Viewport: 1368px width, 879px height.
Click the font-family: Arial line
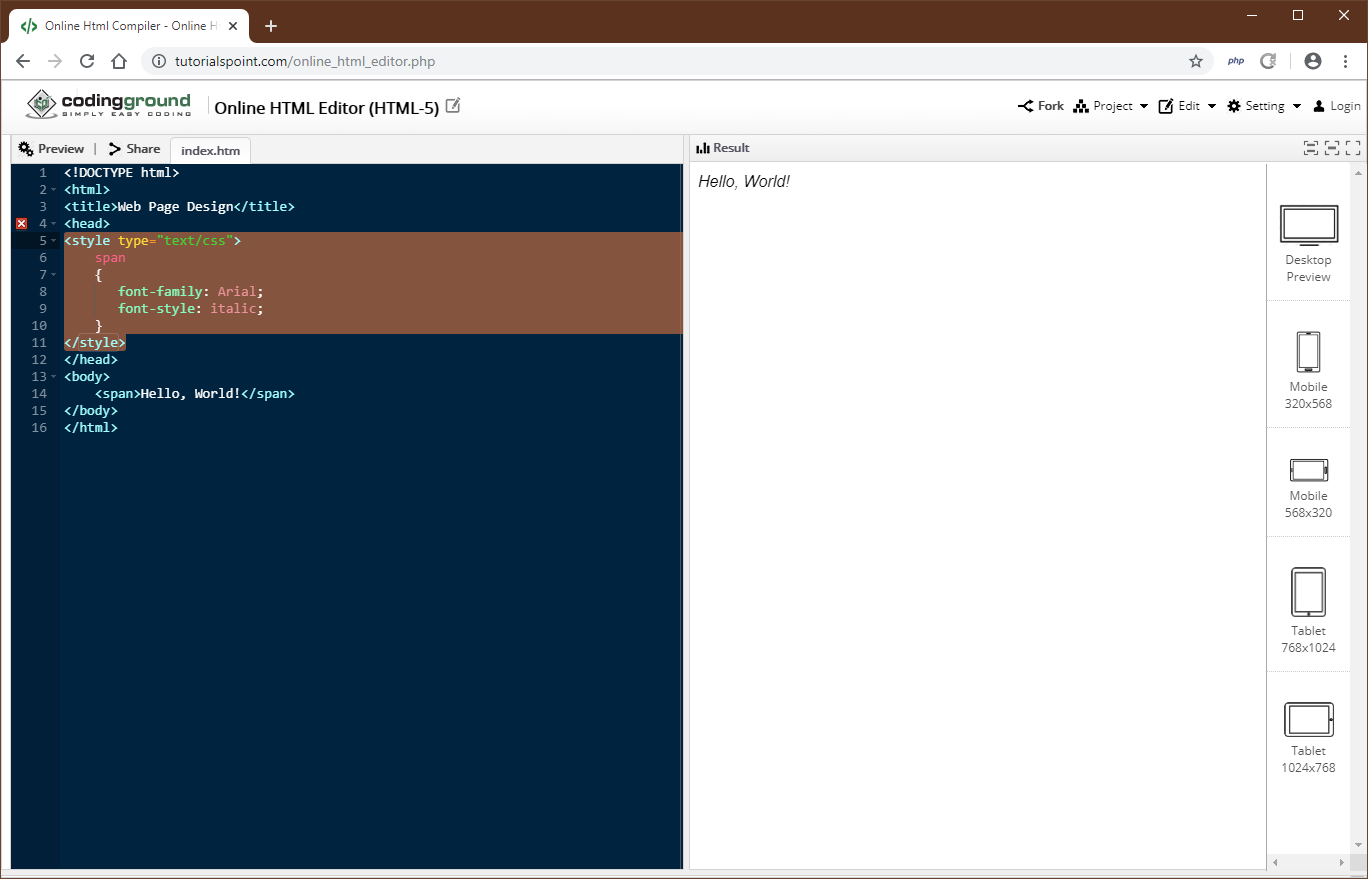click(x=191, y=292)
